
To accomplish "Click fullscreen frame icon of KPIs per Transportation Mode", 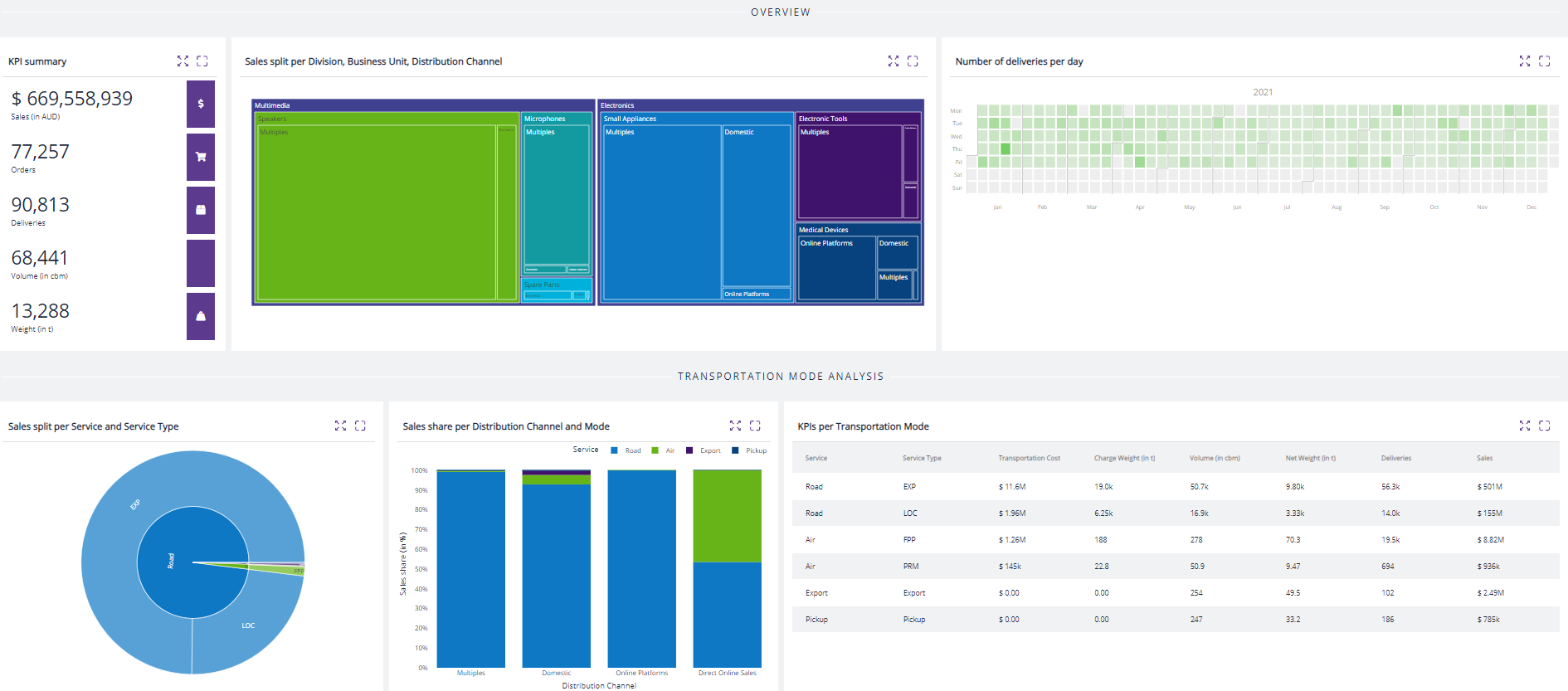I will click(1545, 426).
